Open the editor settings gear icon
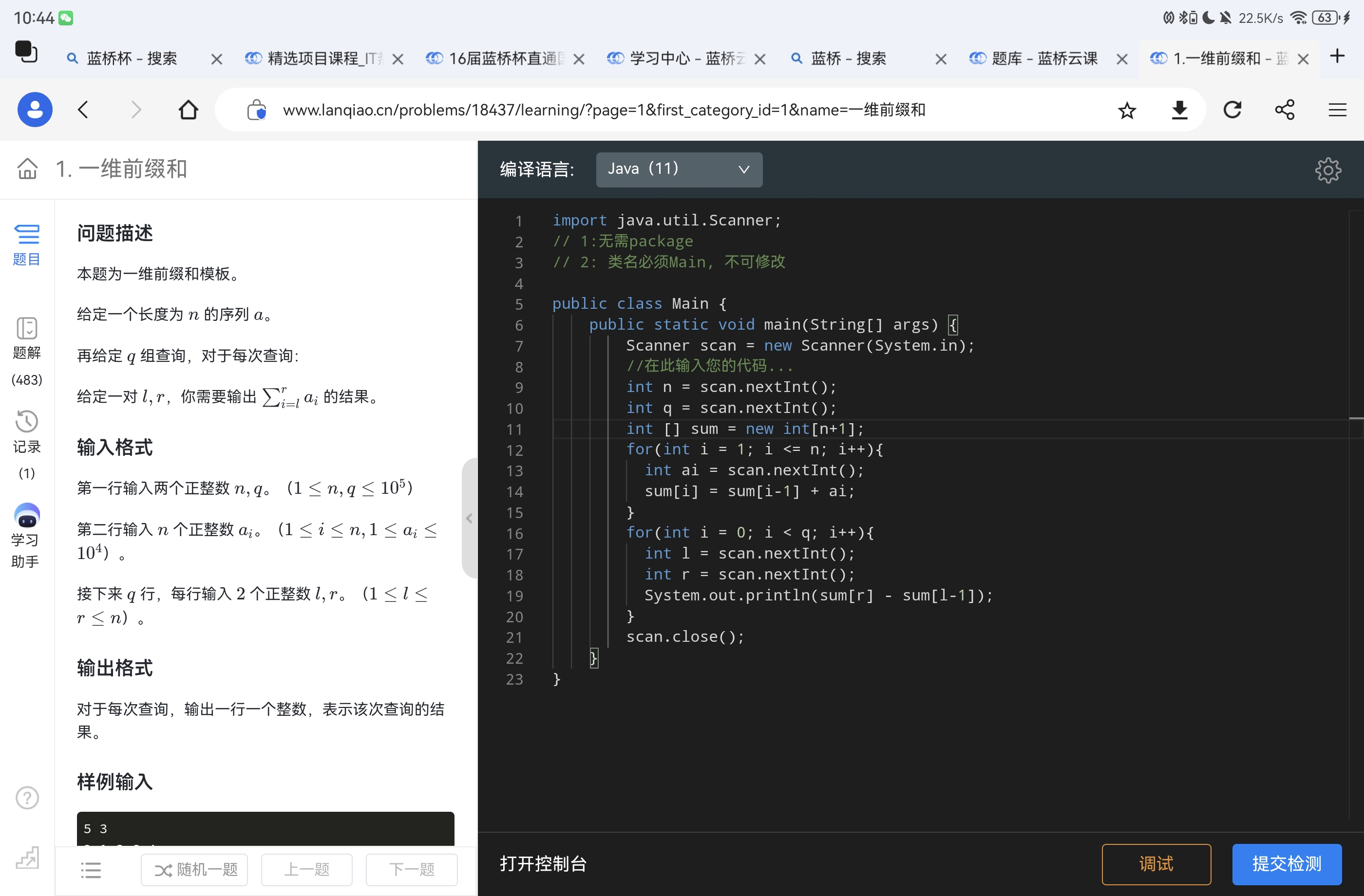 [x=1327, y=170]
